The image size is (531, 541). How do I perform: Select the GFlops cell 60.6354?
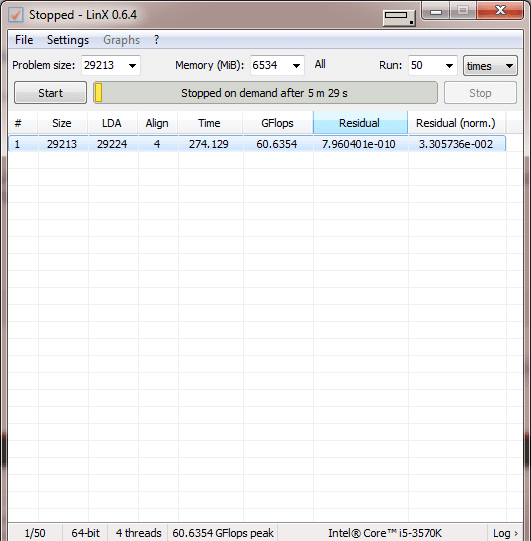[277, 144]
